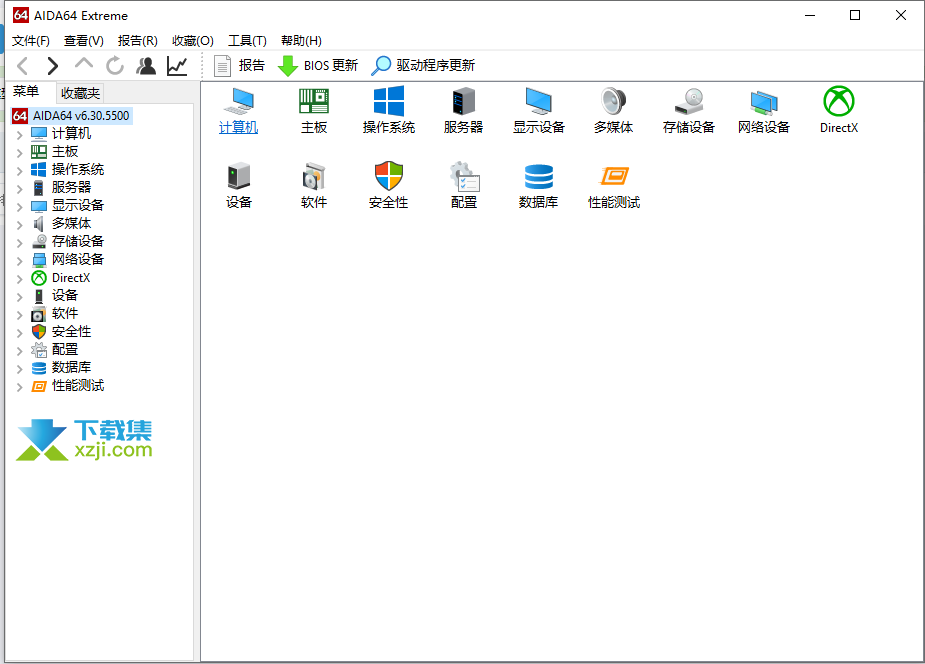Expand the DirectX tree node
The height and width of the screenshot is (664, 925).
[x=19, y=278]
